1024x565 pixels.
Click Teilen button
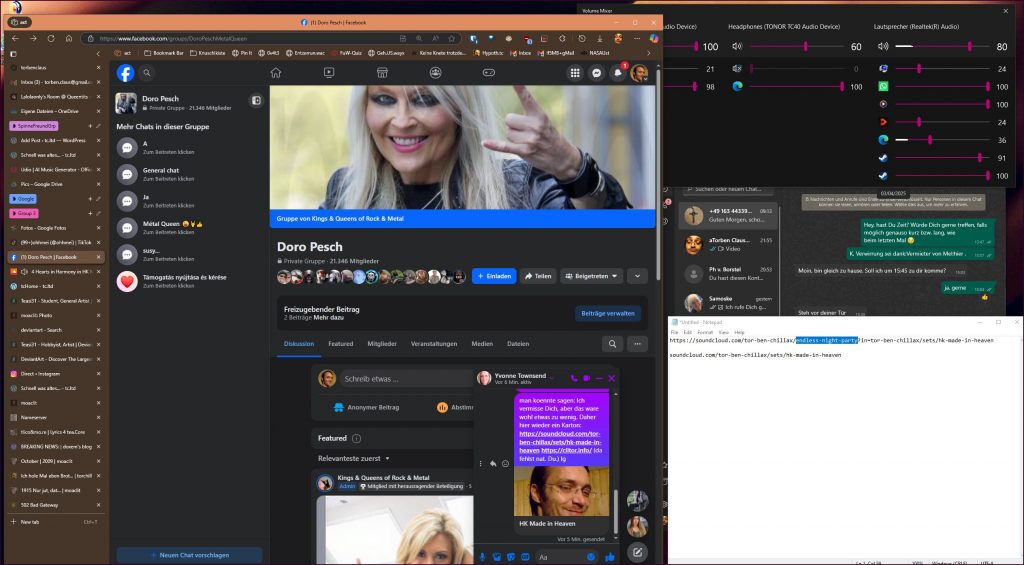(x=538, y=276)
